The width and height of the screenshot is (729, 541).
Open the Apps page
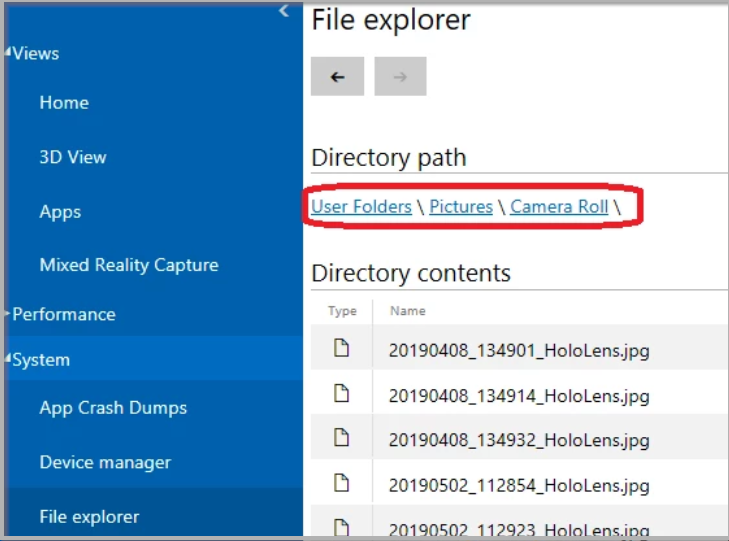[60, 212]
